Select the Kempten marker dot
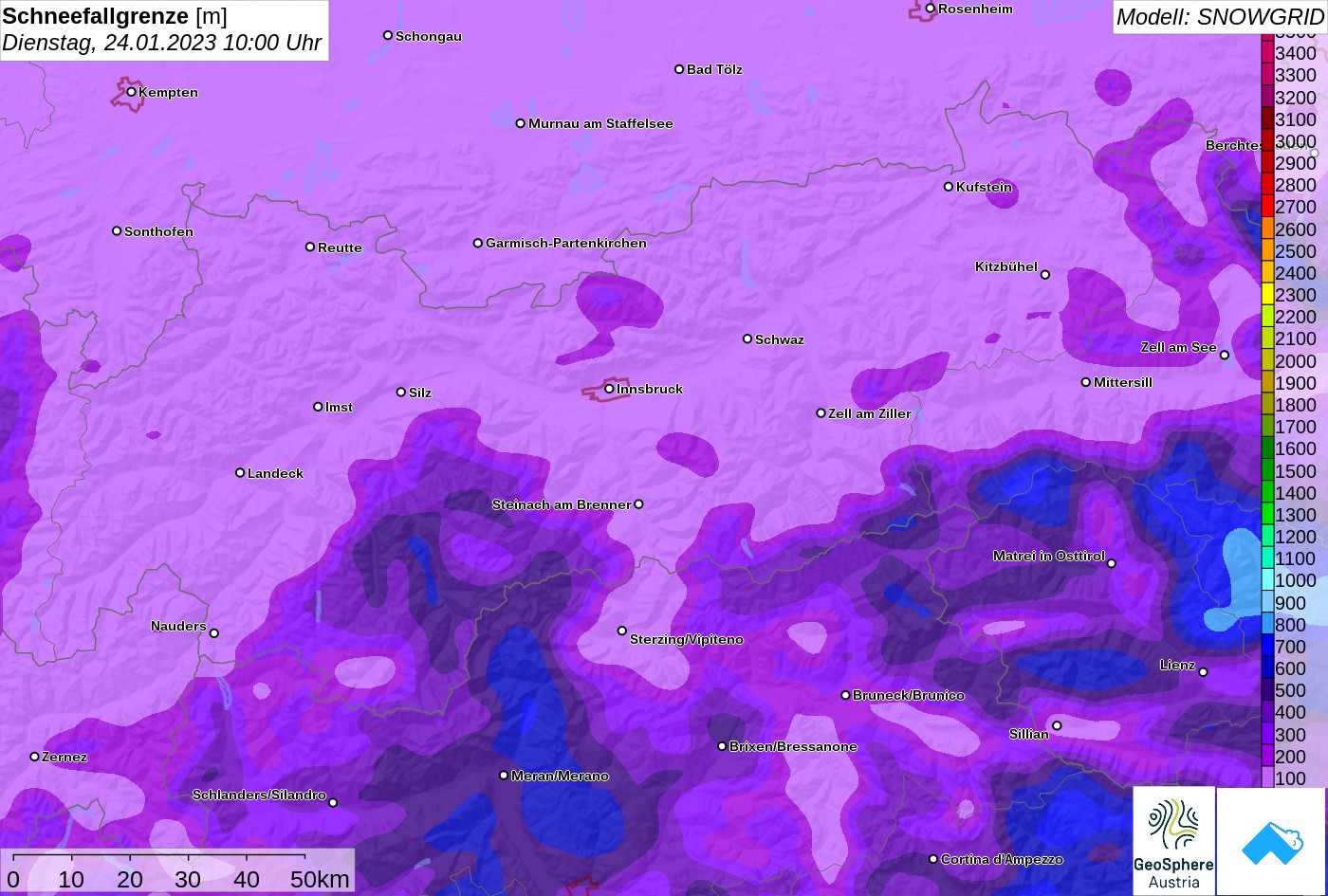 pyautogui.click(x=131, y=92)
